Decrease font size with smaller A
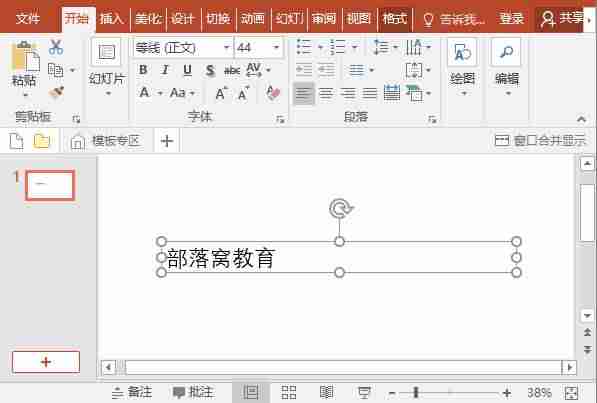This screenshot has height=403, width=597. tap(244, 93)
